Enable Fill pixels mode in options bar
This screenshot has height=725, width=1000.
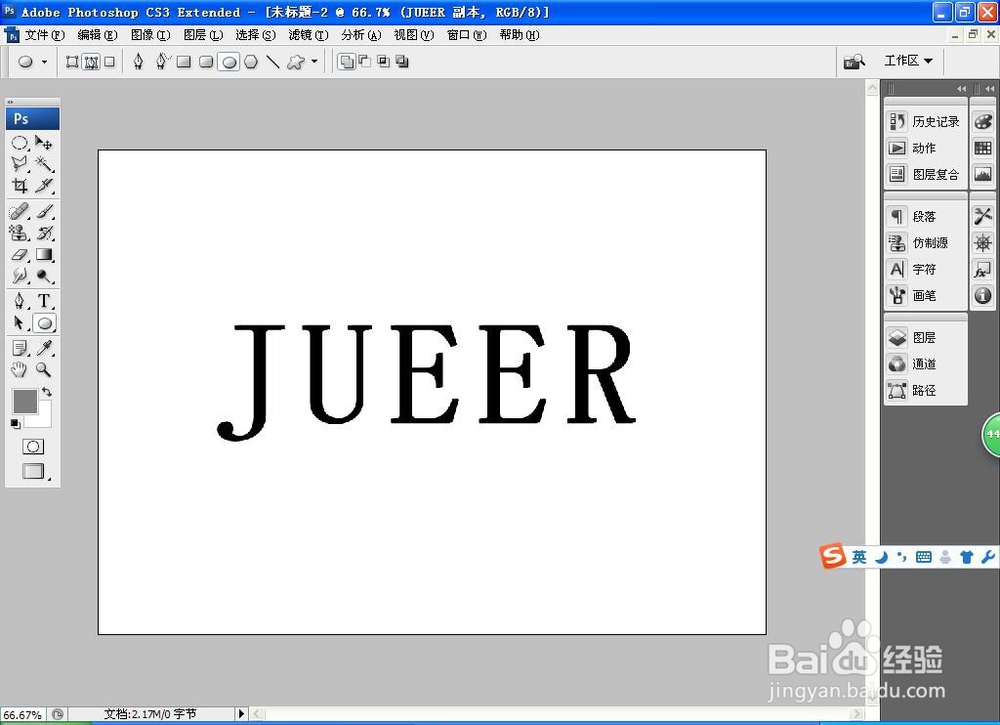pyautogui.click(x=110, y=62)
